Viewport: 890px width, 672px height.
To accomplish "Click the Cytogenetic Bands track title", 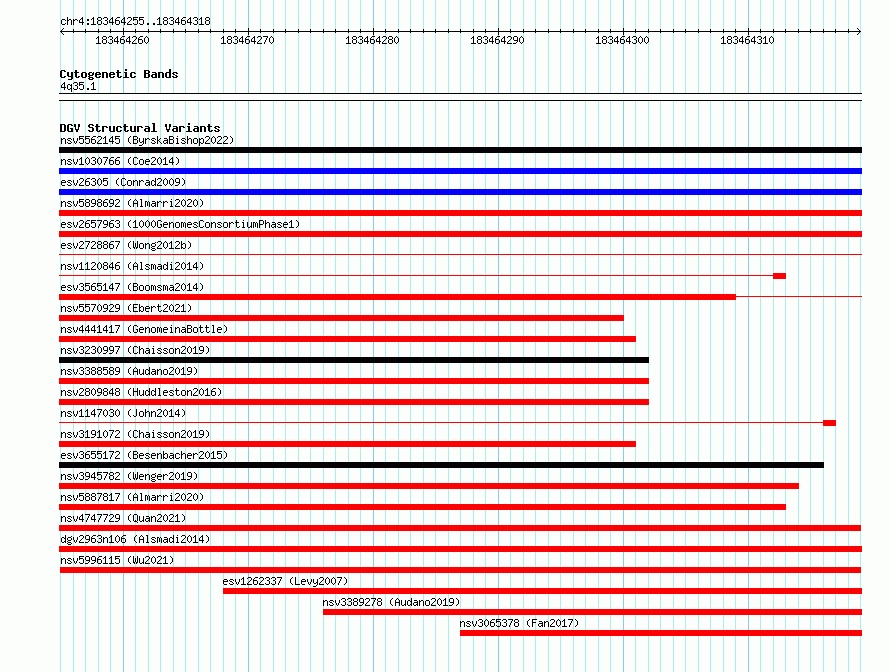I will 119,74.
